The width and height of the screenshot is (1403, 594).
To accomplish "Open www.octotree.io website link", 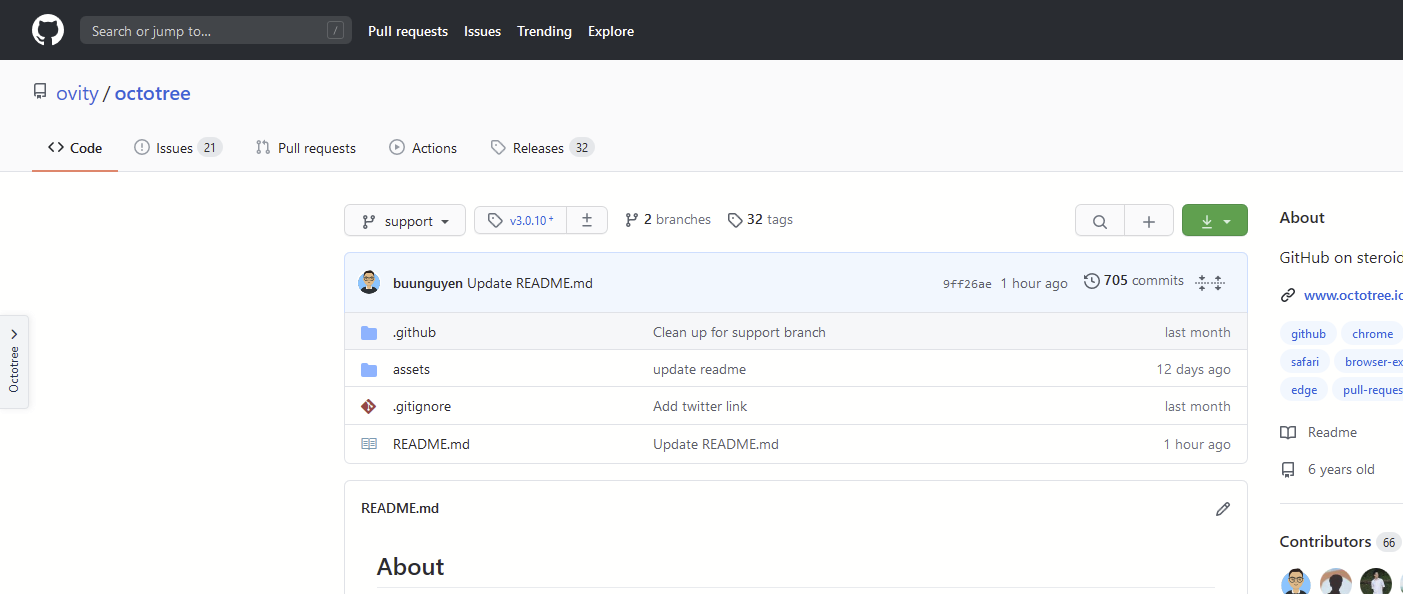I will pos(1352,295).
